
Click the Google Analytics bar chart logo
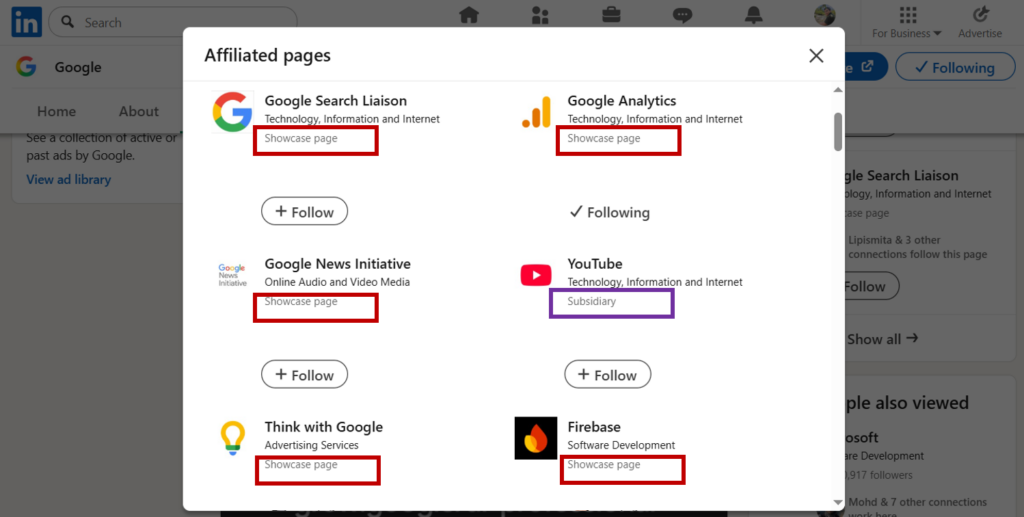[536, 112]
